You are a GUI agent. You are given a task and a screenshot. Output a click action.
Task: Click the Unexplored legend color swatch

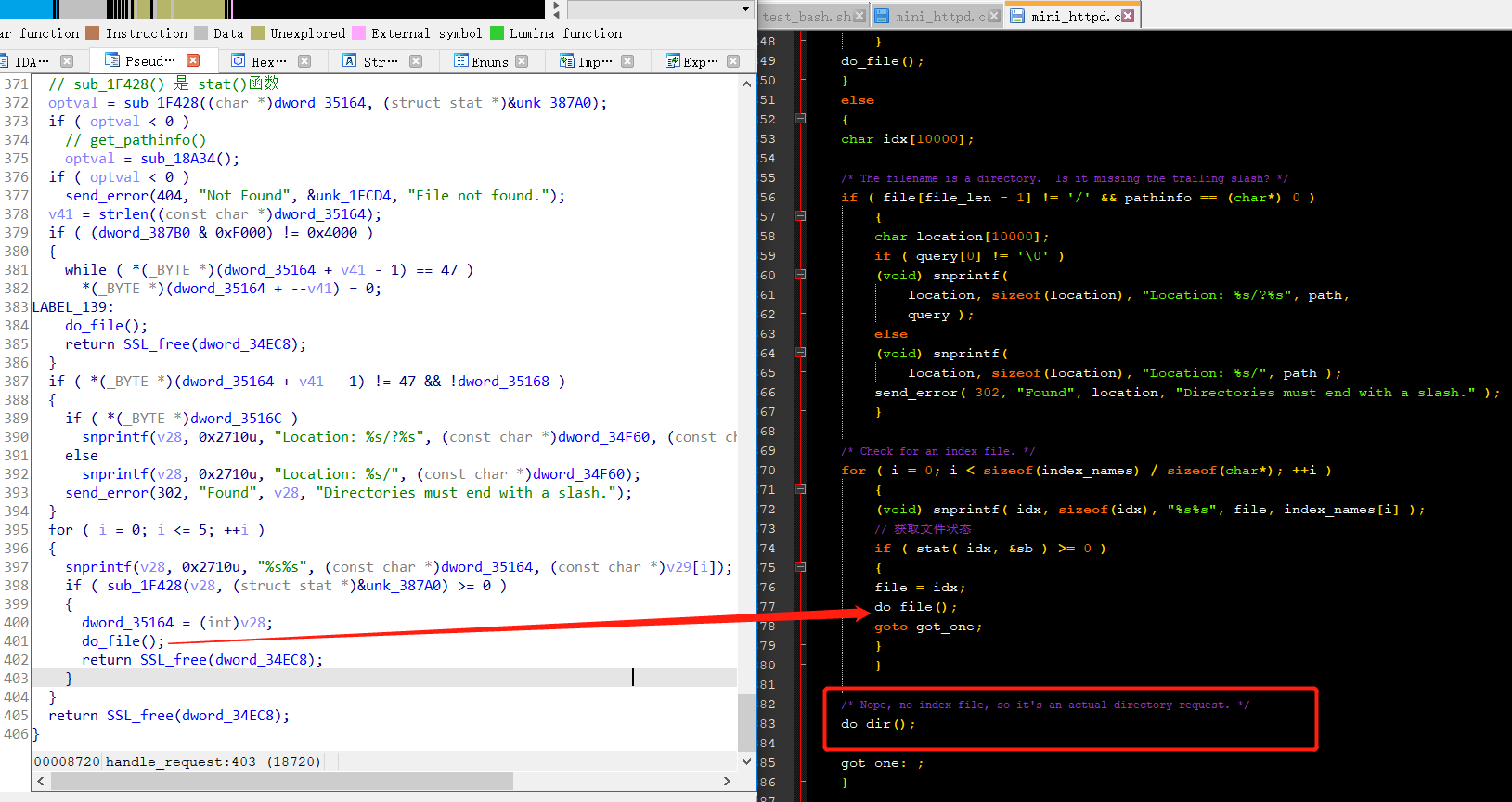[x=257, y=33]
